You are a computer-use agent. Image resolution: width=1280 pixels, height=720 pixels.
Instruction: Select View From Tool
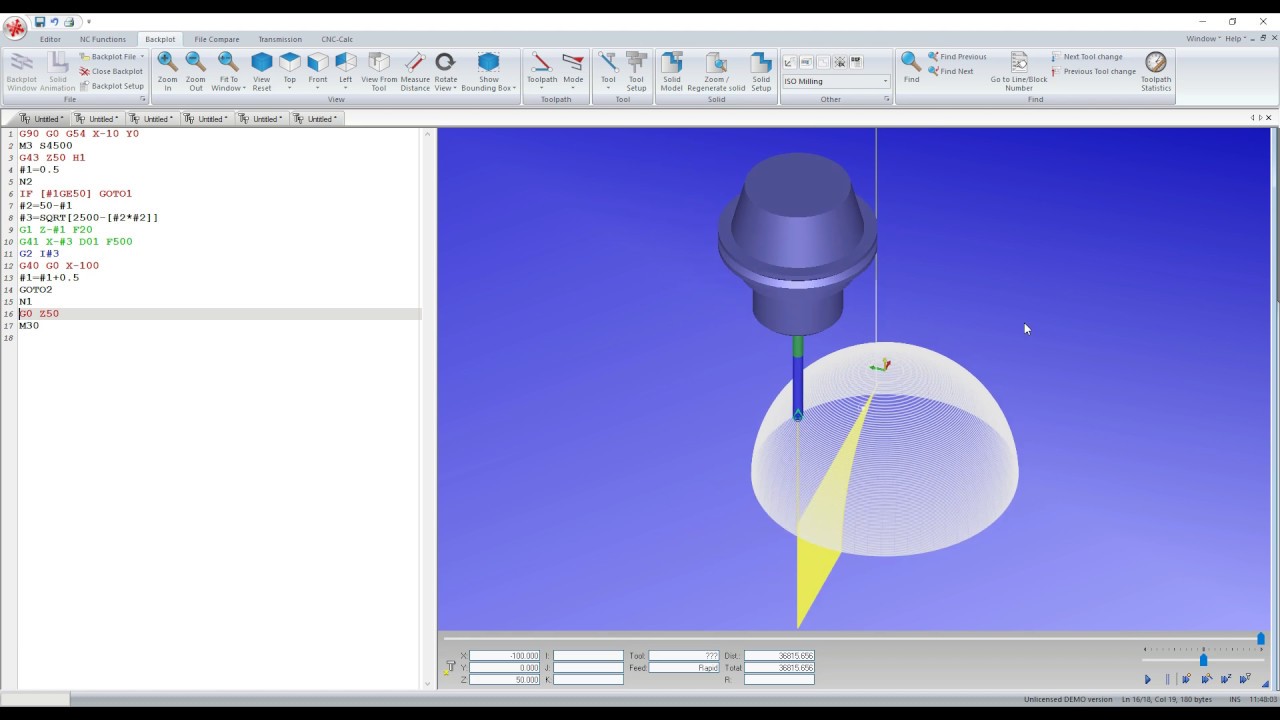pos(379,71)
